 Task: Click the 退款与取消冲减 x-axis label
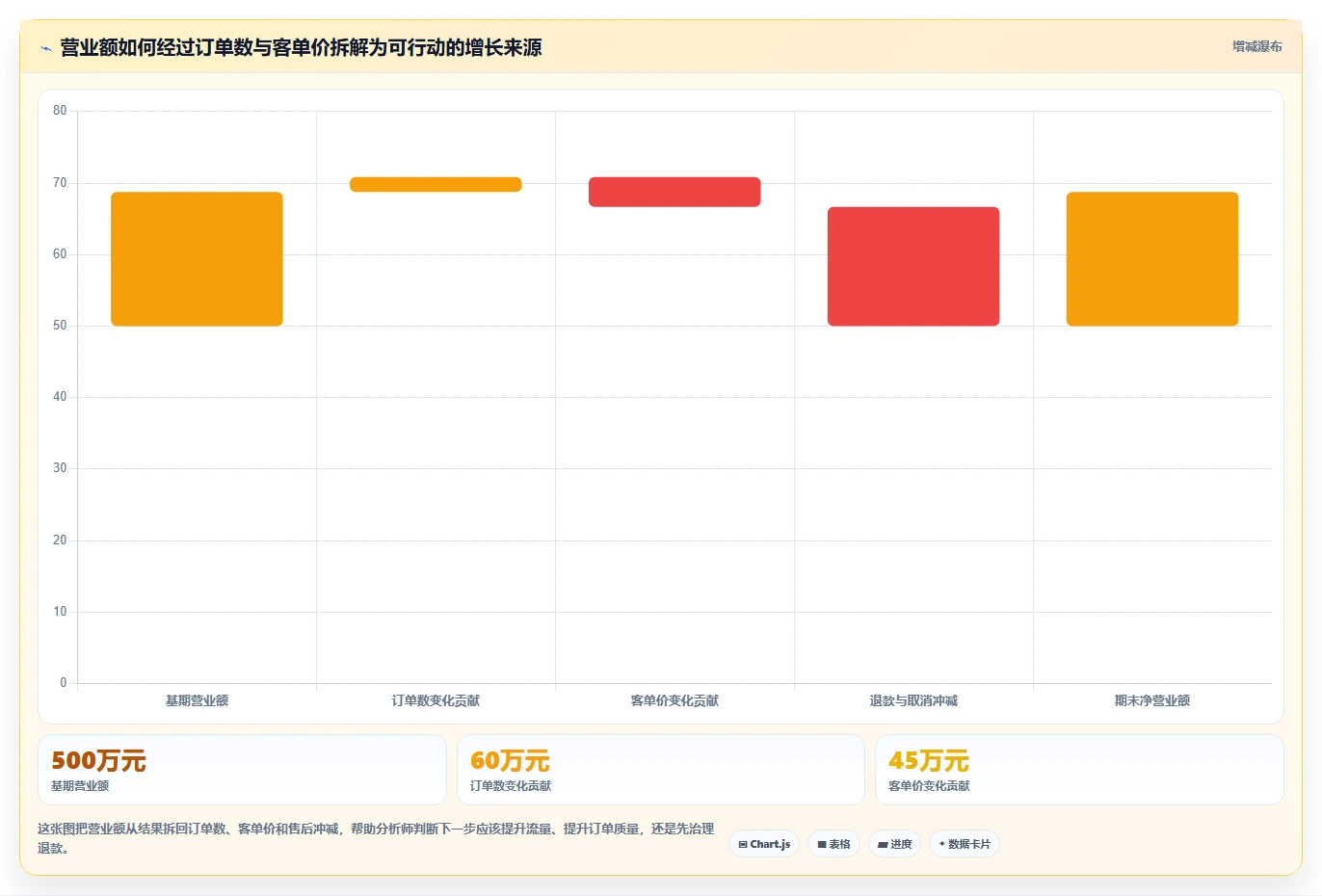[913, 700]
